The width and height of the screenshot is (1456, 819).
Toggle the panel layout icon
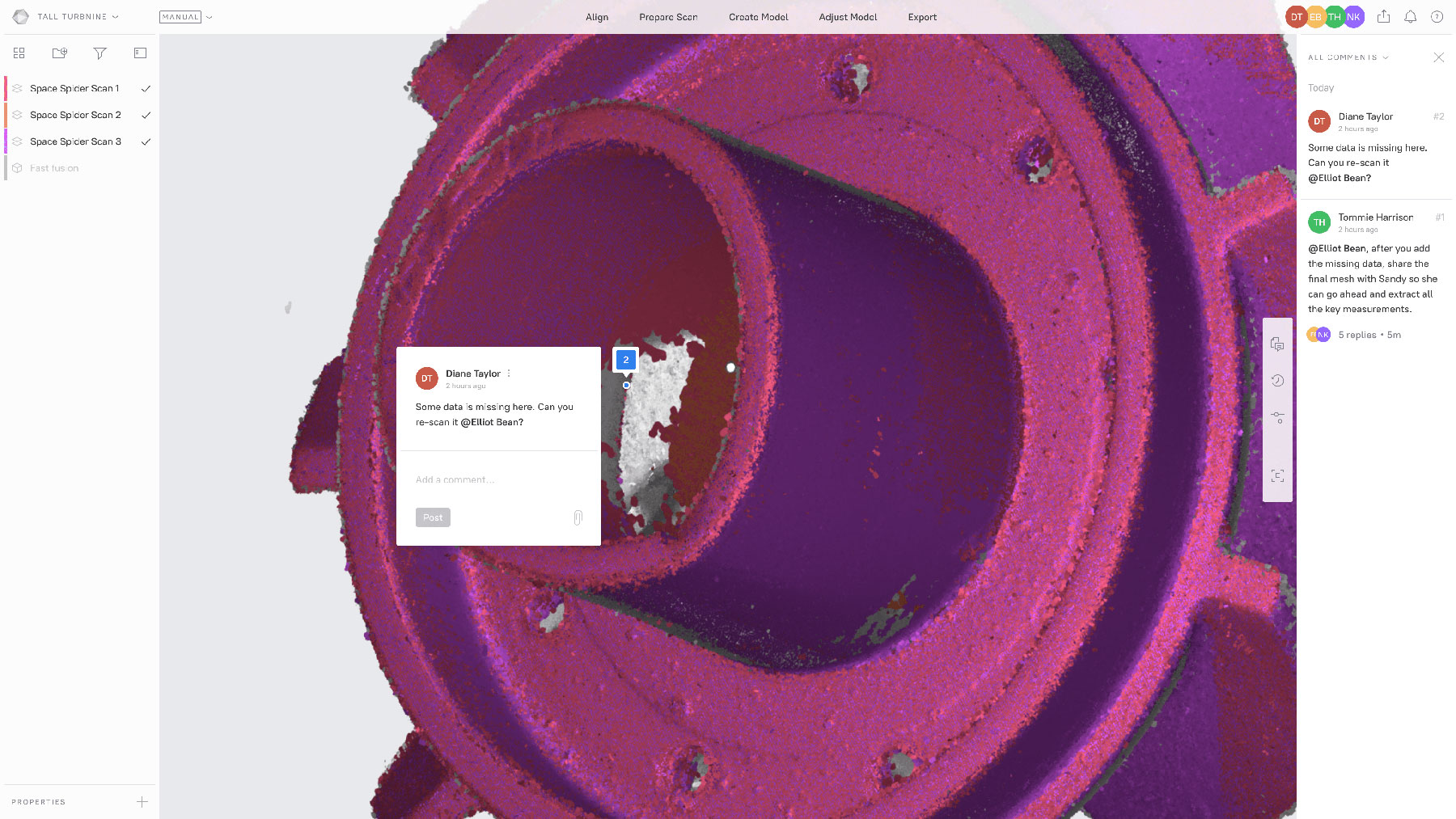[140, 53]
